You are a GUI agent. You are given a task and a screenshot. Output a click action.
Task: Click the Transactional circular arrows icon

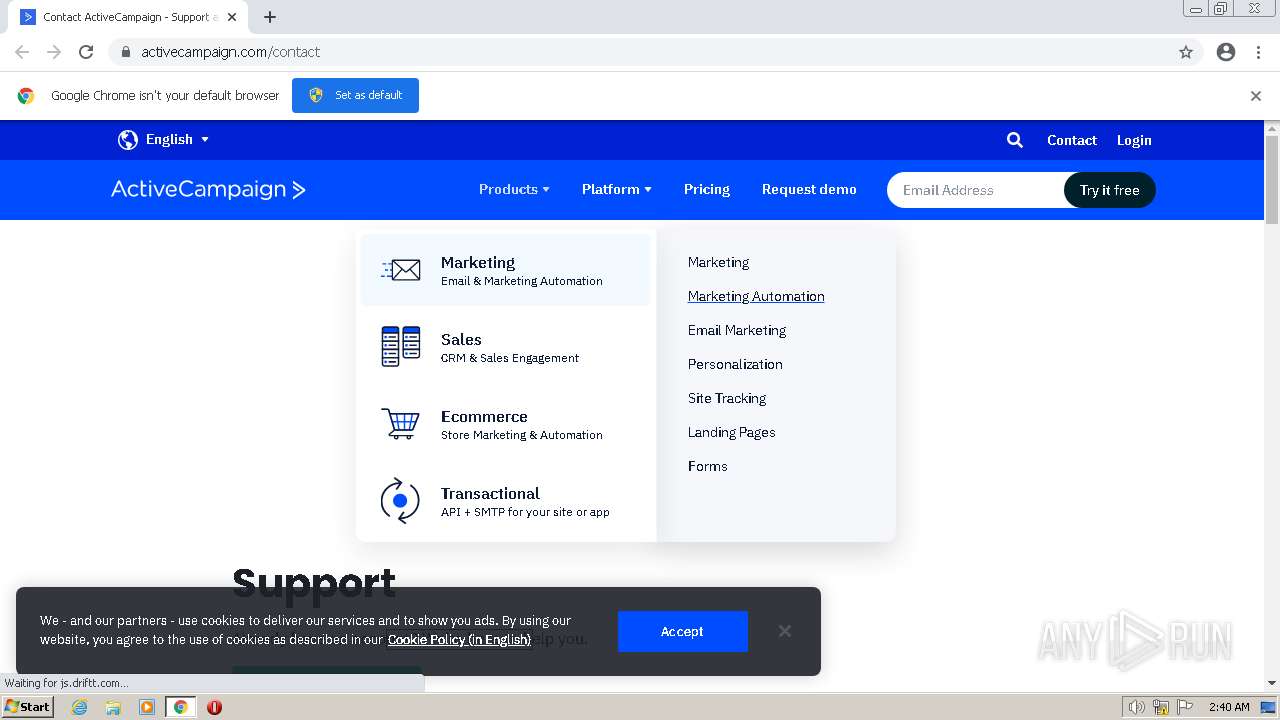click(400, 500)
